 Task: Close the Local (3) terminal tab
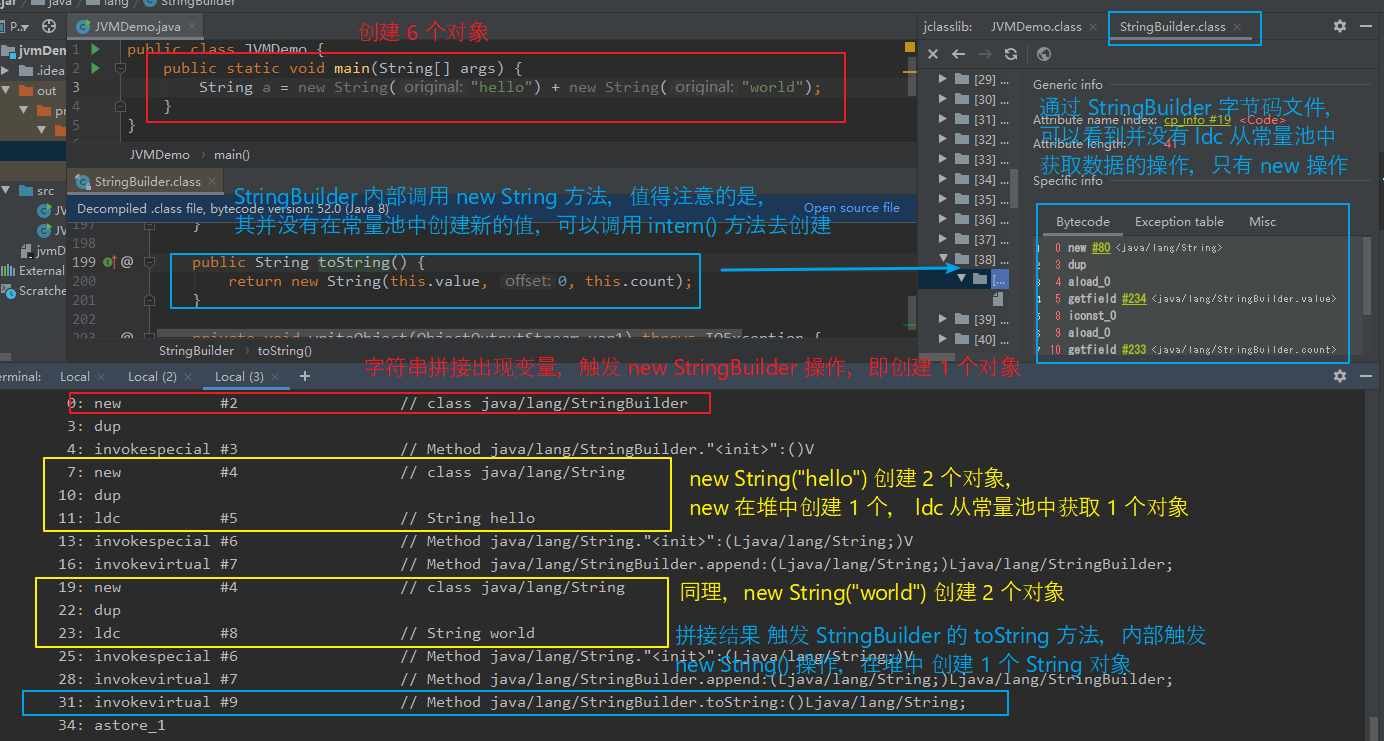coord(275,377)
